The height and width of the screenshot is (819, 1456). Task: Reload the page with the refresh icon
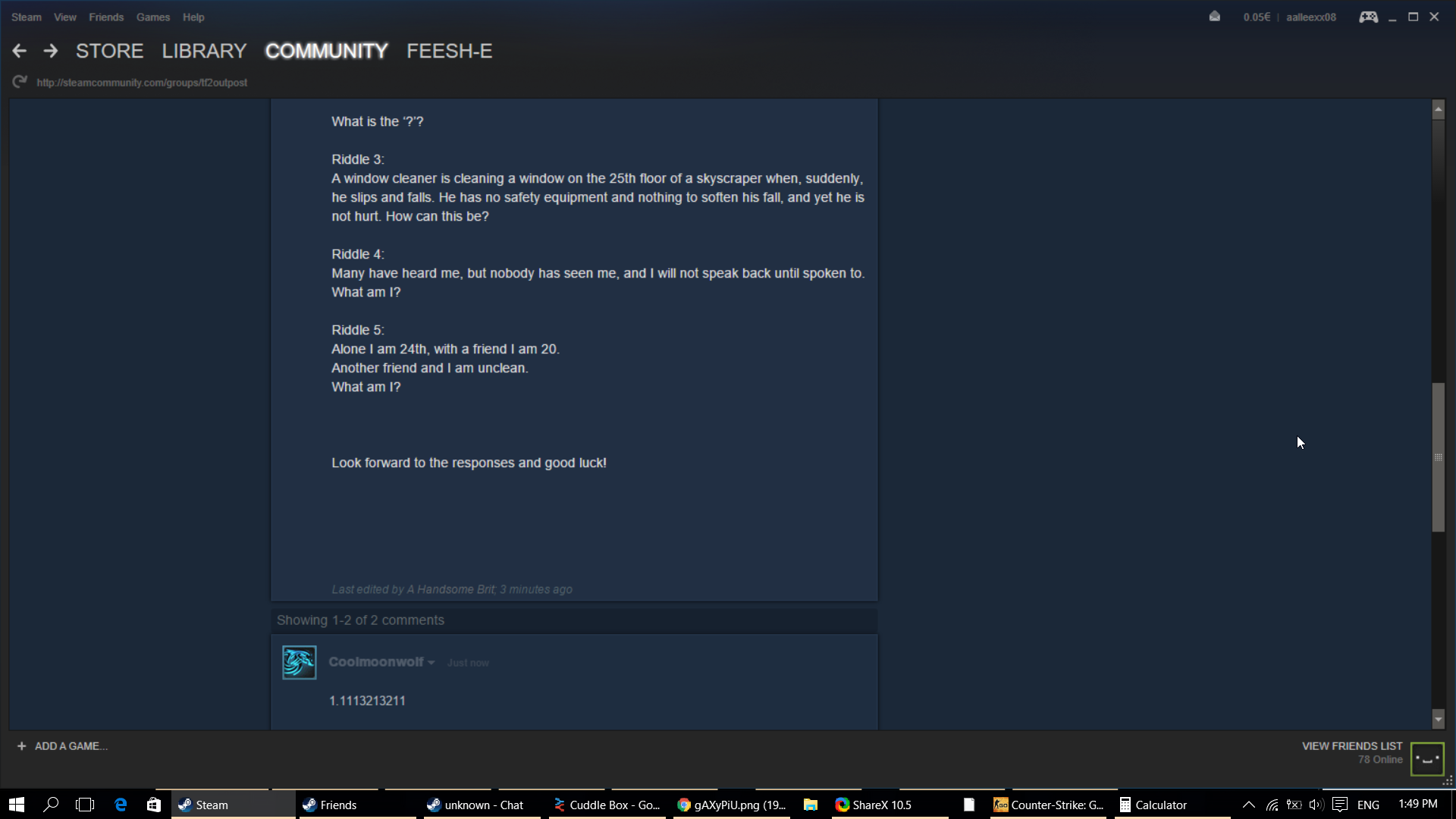pyautogui.click(x=20, y=81)
